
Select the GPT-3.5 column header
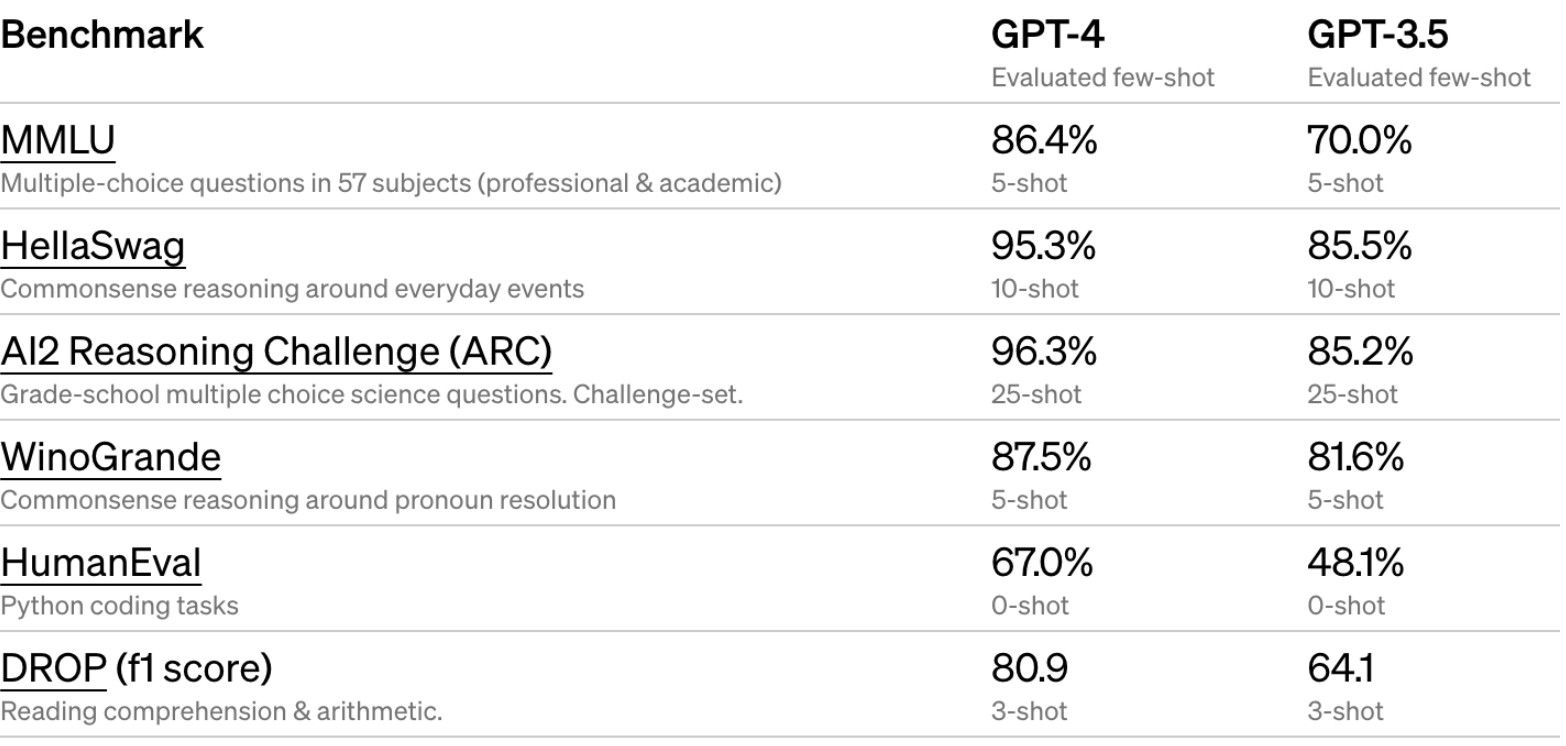click(1376, 34)
